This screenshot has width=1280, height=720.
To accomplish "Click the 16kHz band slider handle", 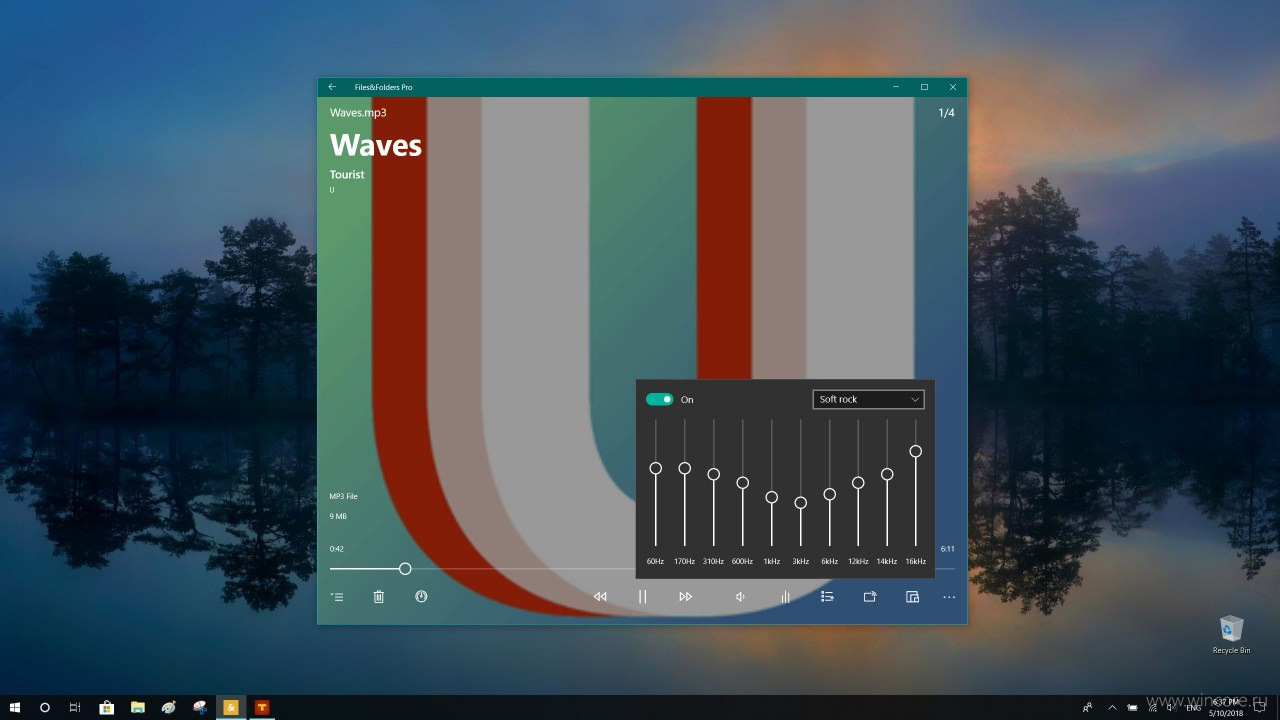I will 915,451.
